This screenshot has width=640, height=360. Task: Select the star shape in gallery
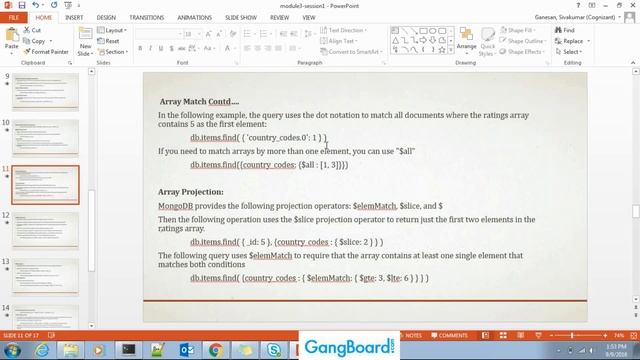point(442,50)
